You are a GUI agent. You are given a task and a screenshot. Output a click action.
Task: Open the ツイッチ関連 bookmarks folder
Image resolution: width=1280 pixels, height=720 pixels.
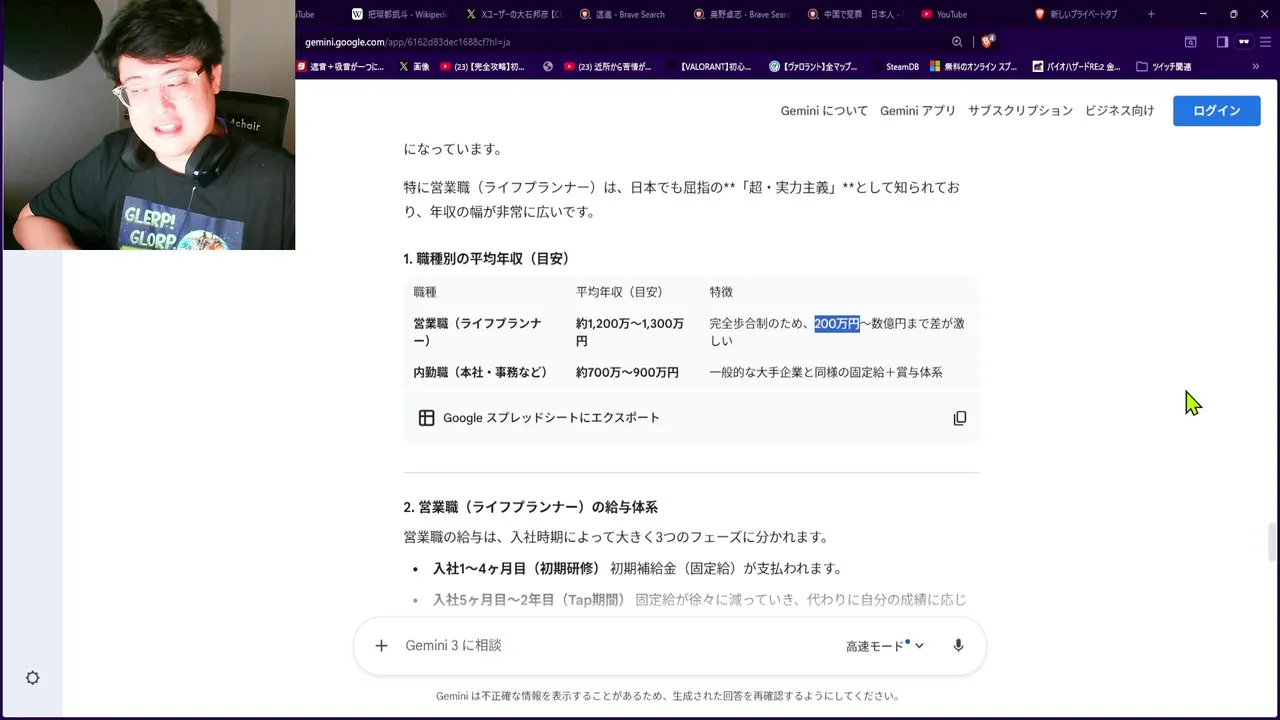(1164, 67)
